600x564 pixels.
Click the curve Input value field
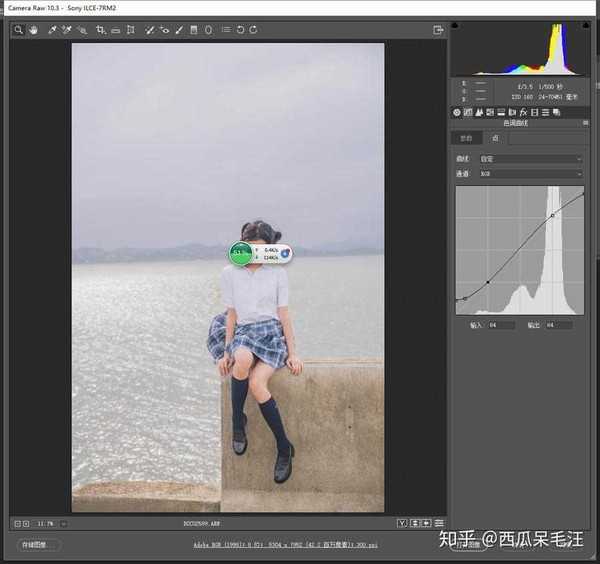[500, 325]
